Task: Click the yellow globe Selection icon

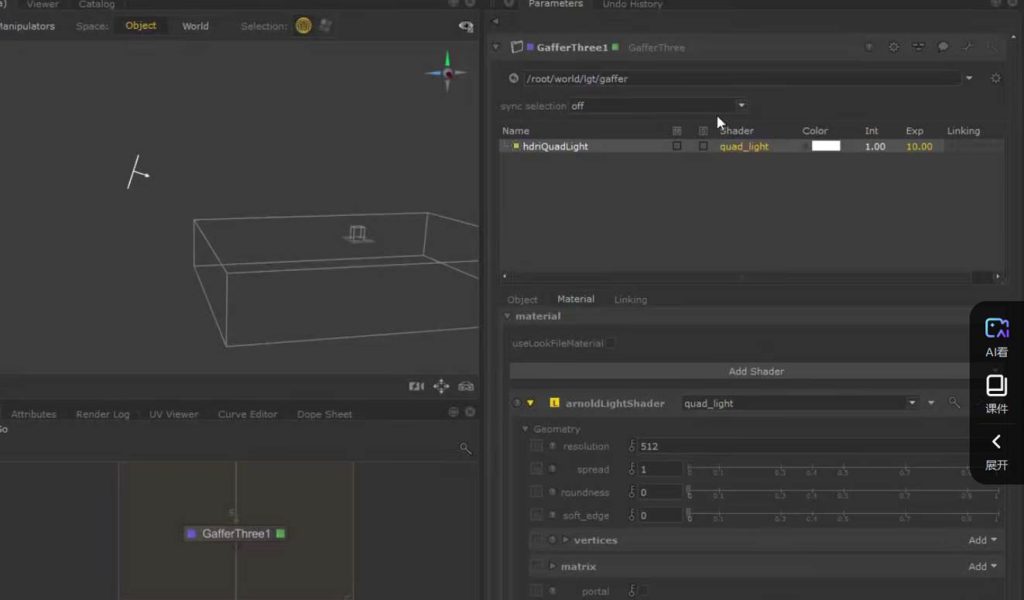Action: coord(303,26)
